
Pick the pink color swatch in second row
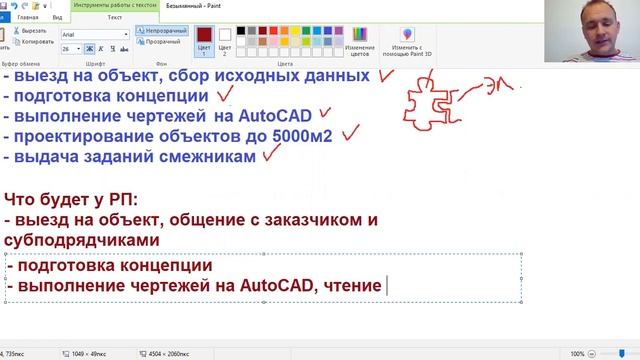[x=273, y=41]
